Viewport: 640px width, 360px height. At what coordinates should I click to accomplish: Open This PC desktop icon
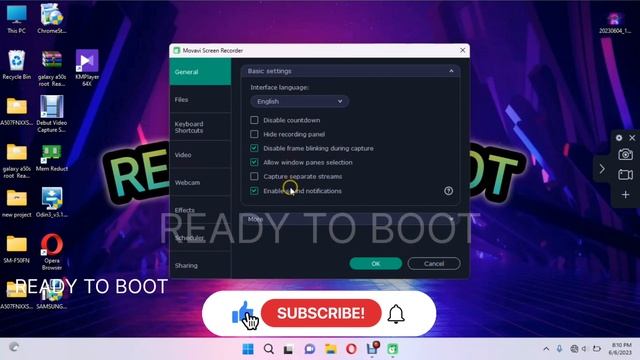[x=16, y=19]
